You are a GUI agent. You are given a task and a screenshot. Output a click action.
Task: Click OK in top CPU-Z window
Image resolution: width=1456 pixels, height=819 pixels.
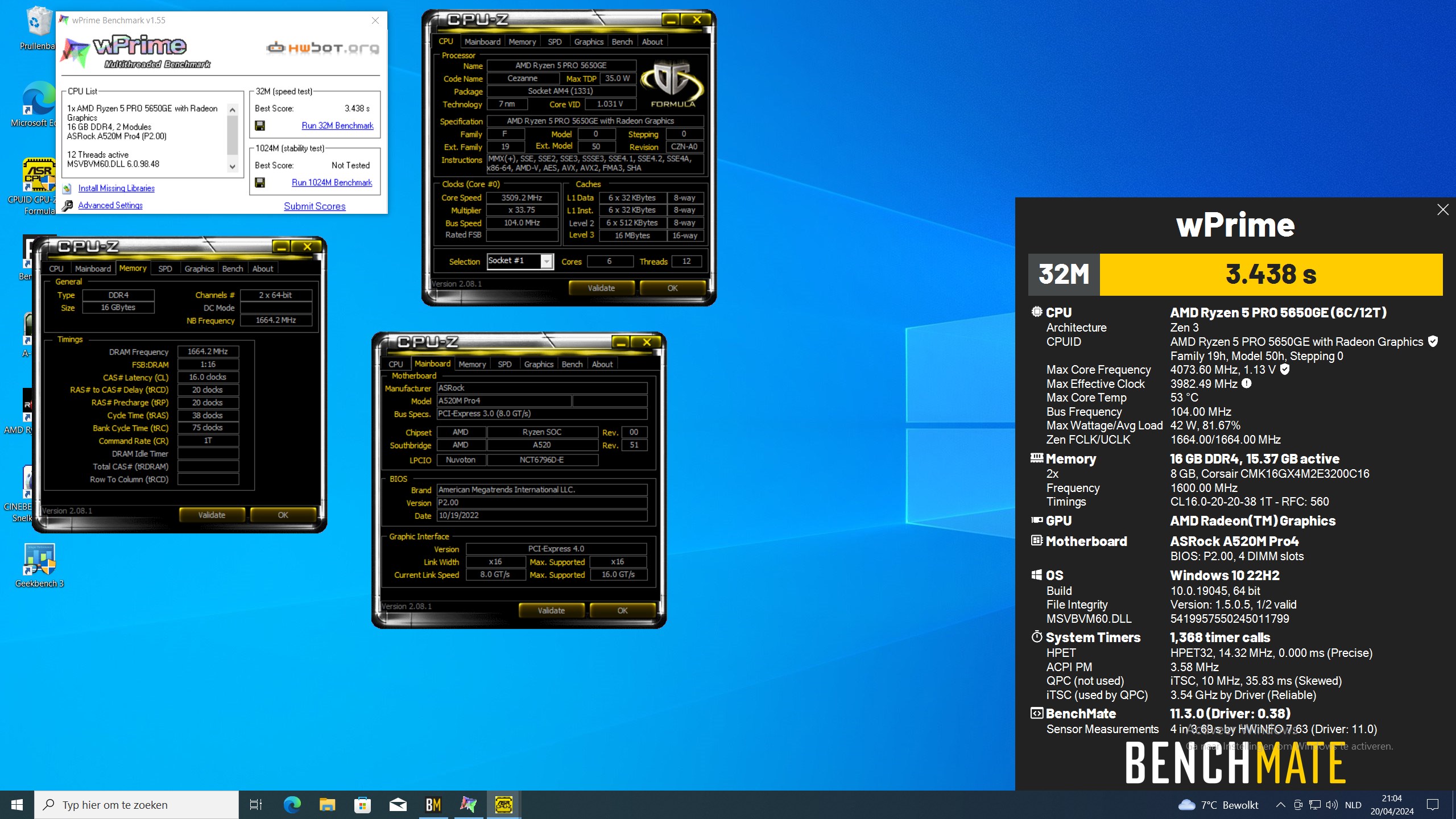672,288
